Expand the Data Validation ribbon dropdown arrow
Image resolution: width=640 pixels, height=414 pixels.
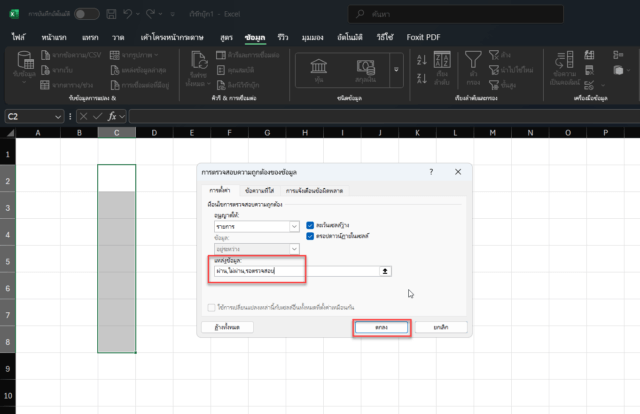603,85
